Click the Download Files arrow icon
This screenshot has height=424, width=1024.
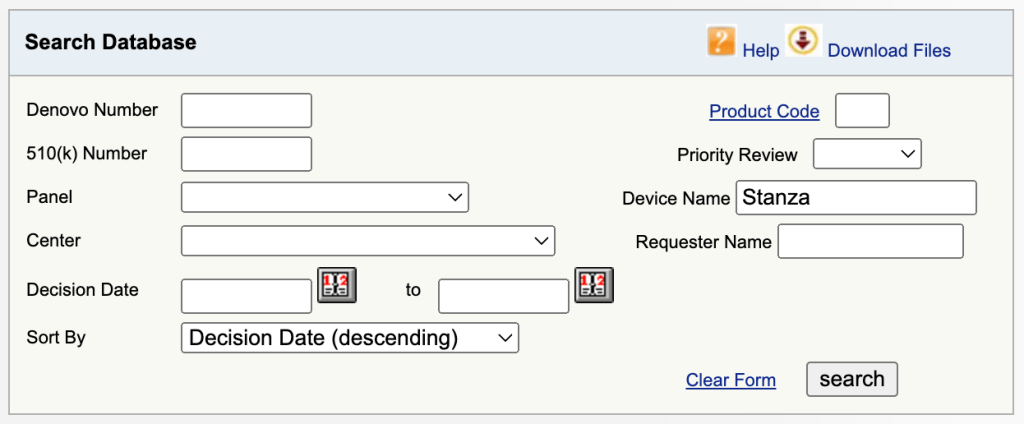[803, 41]
